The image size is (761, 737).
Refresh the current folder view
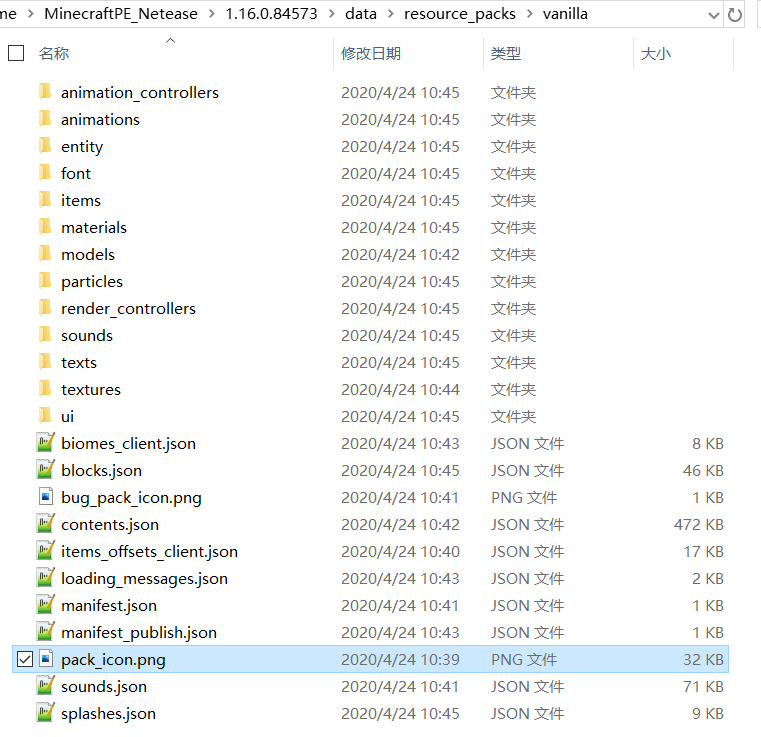coord(734,15)
